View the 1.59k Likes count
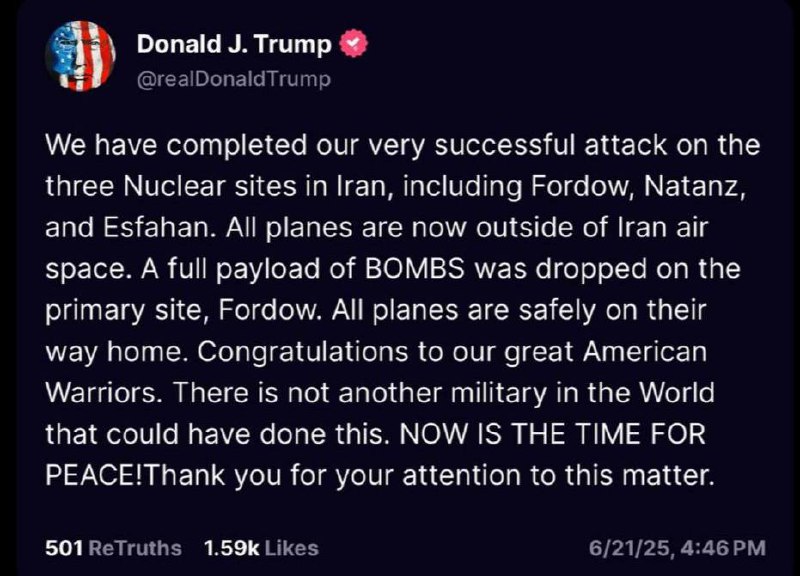Image resolution: width=800 pixels, height=576 pixels. click(260, 548)
